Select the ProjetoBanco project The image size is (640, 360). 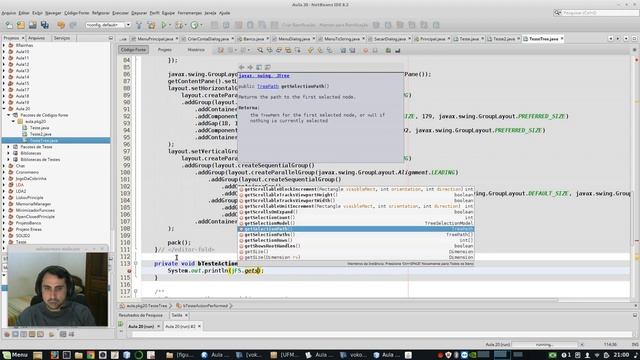click(28, 223)
